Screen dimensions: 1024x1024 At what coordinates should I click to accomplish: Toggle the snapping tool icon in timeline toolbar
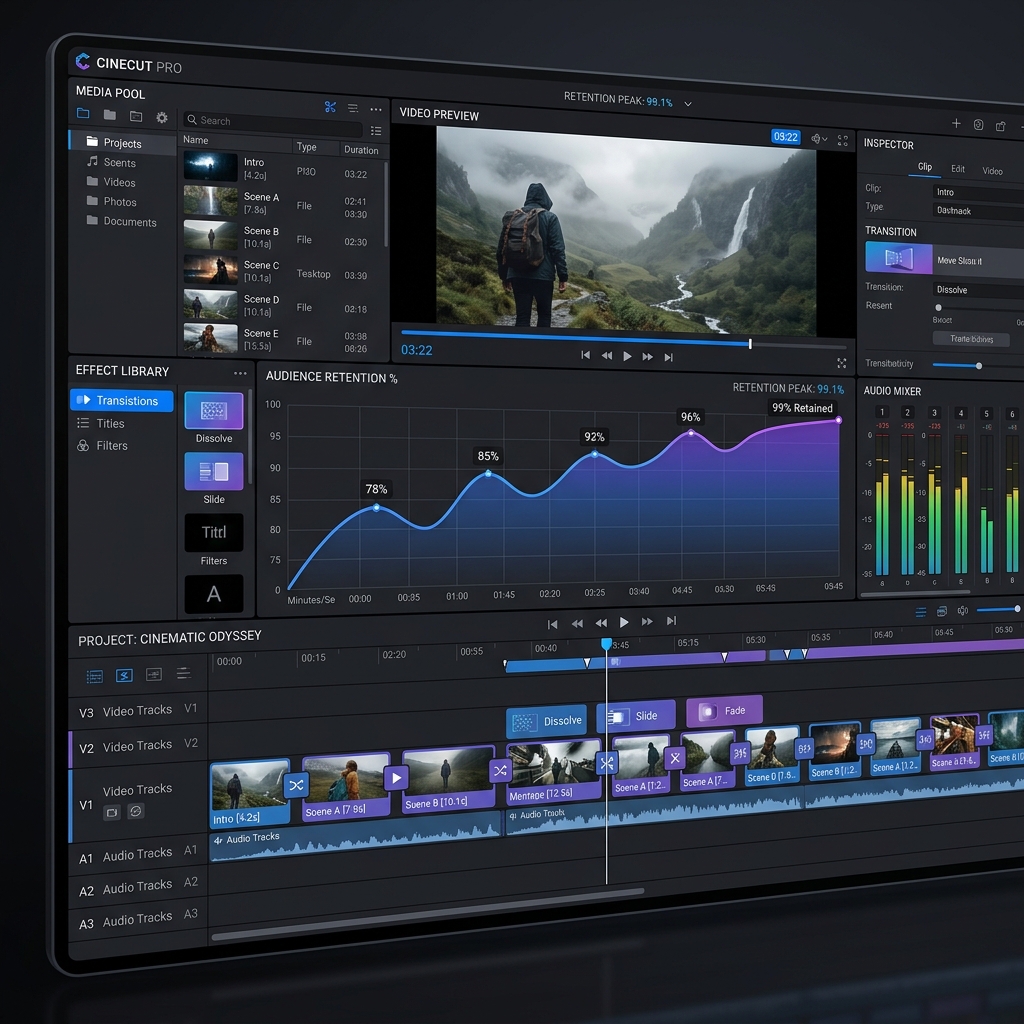point(124,675)
